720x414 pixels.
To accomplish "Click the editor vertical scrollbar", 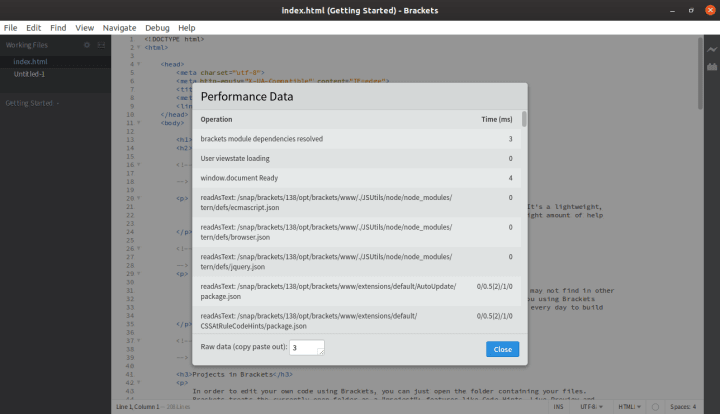I will click(700, 73).
